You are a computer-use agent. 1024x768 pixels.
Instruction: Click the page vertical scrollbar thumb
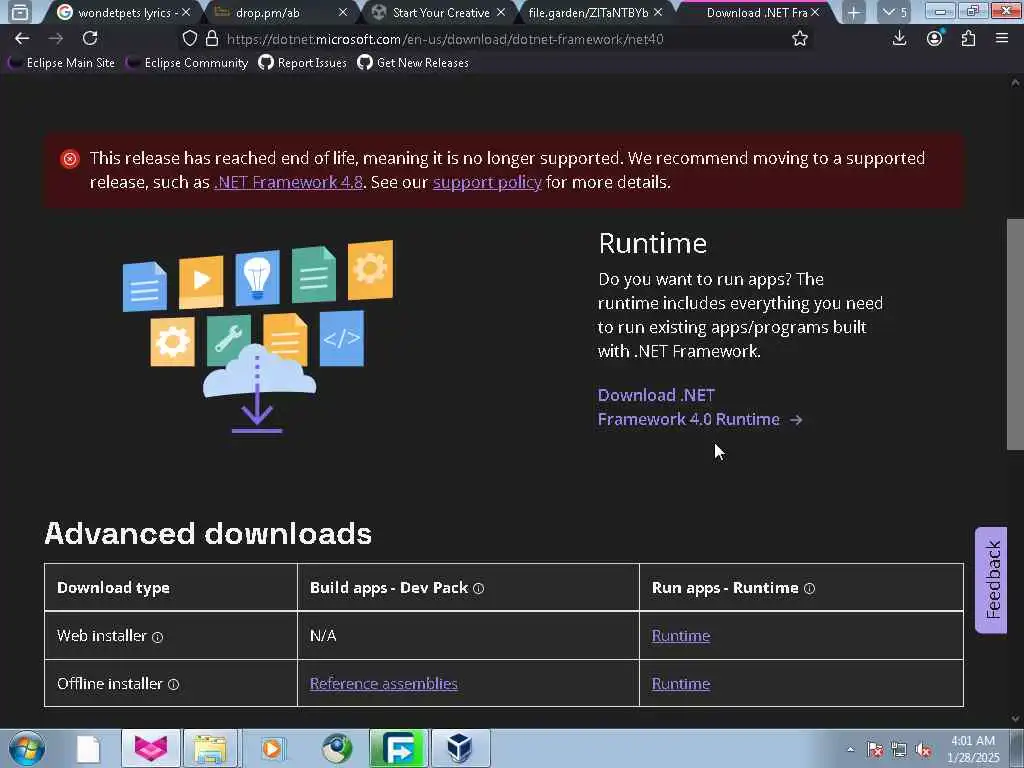pyautogui.click(x=1015, y=334)
